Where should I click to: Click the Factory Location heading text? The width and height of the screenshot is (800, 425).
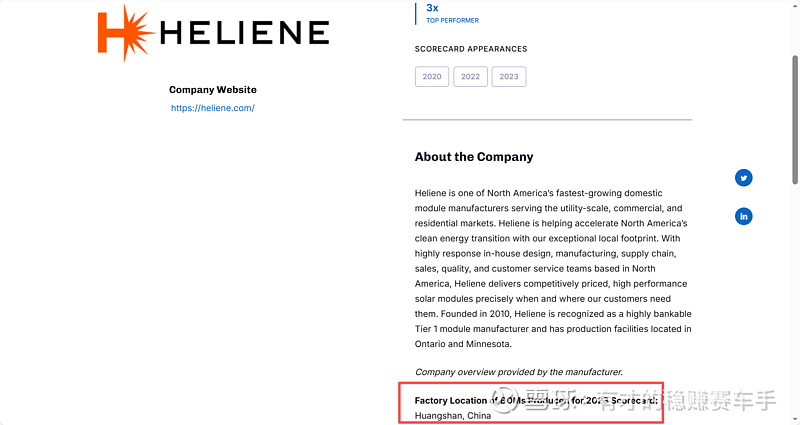point(452,400)
